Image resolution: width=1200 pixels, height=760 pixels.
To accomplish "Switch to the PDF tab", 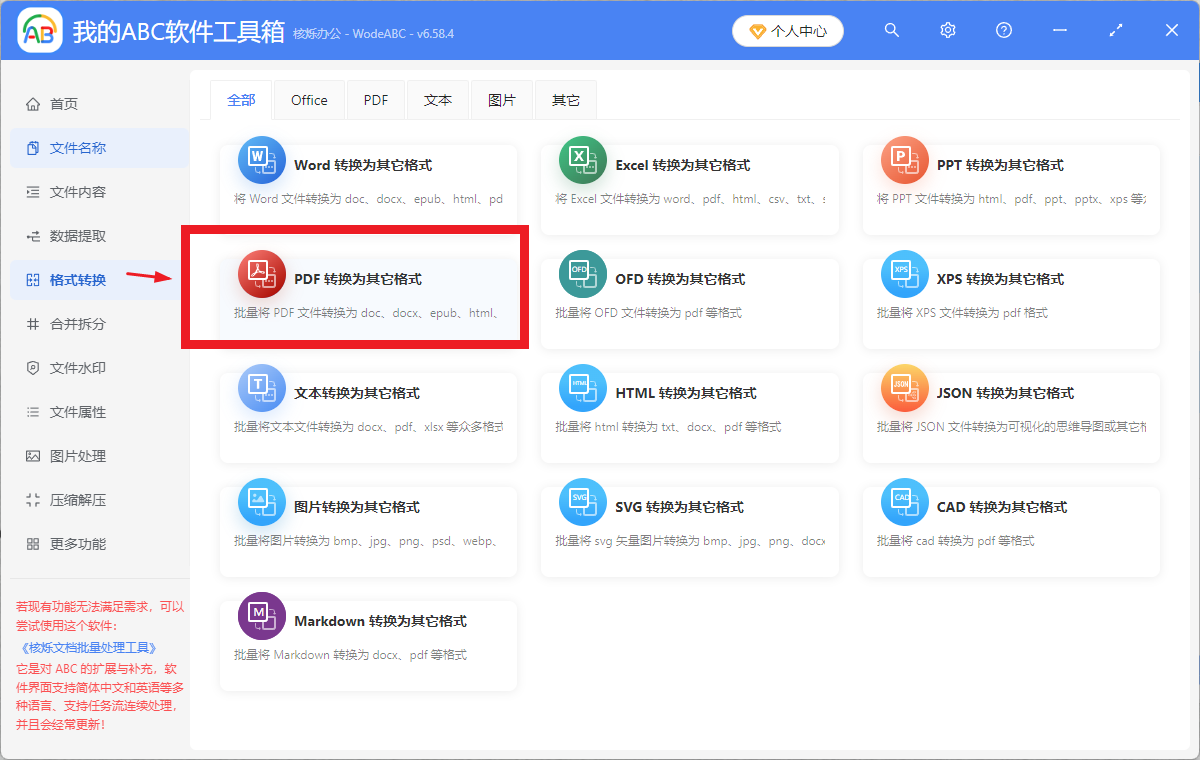I will click(x=375, y=99).
